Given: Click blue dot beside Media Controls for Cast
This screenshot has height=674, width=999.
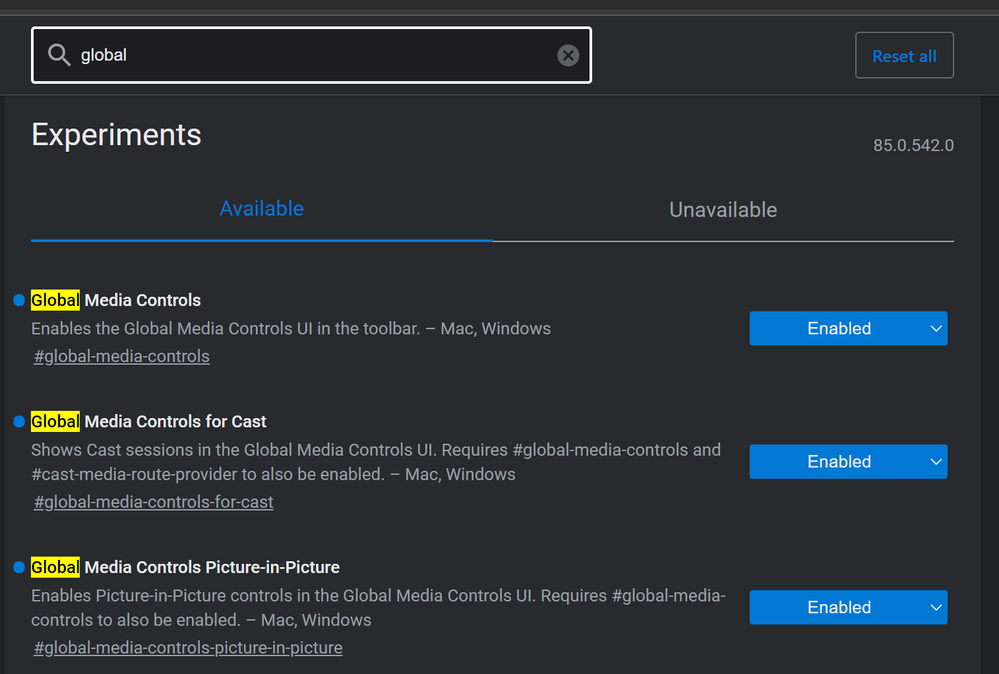Looking at the screenshot, I should [19, 422].
